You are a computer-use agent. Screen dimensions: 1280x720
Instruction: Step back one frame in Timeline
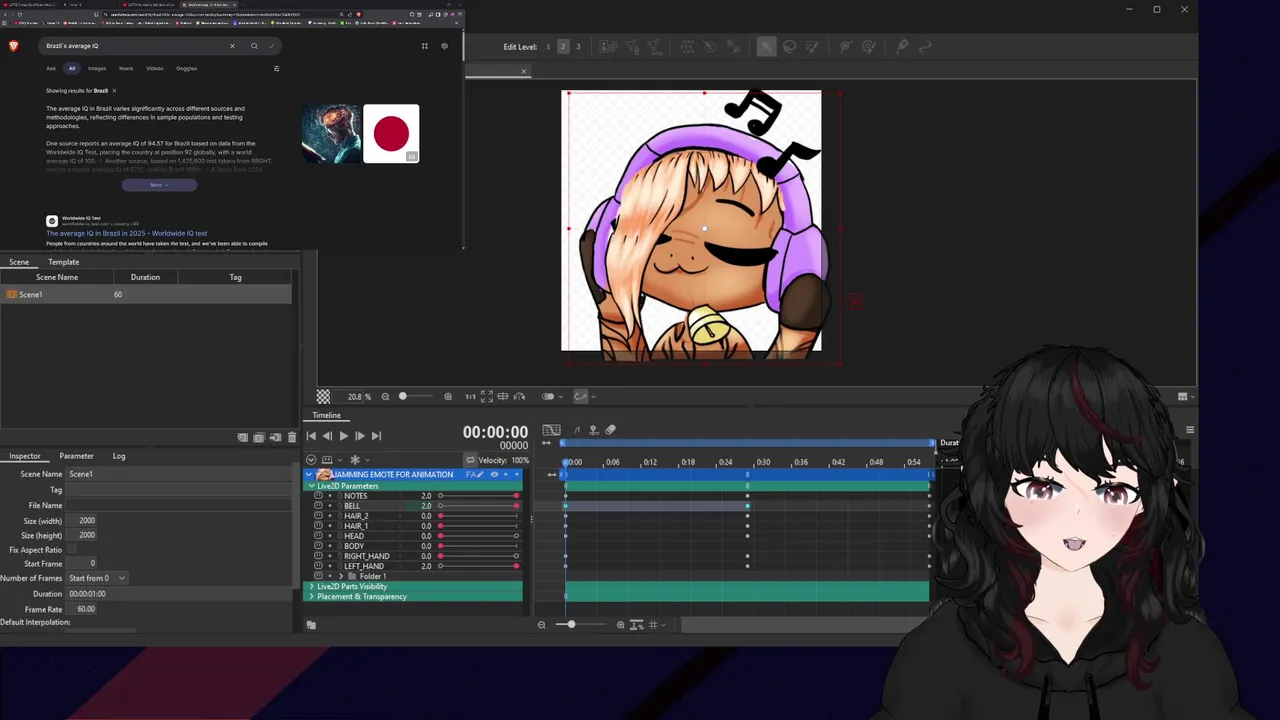coord(327,436)
